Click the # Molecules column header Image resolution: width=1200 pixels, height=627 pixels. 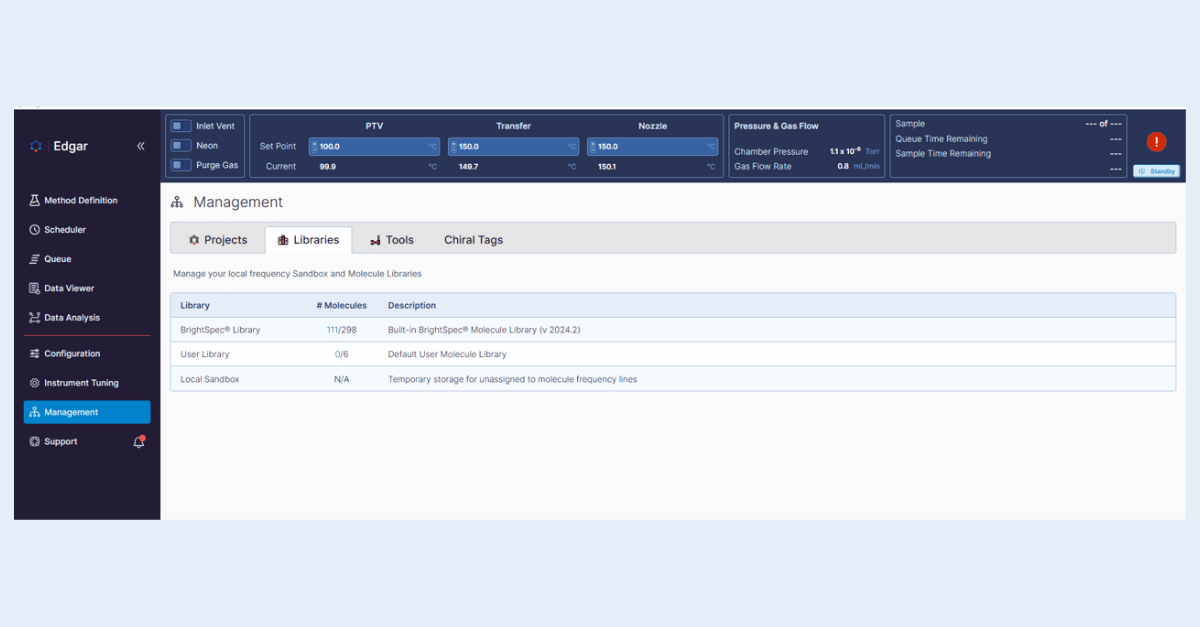(x=342, y=305)
